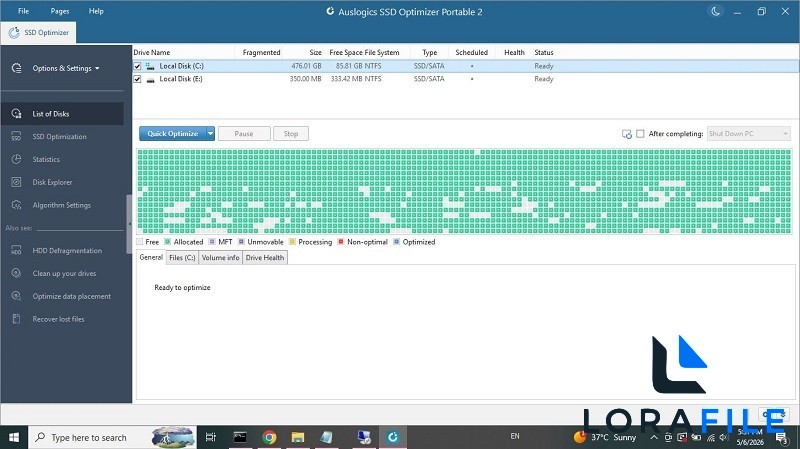
Task: Click the 333.42 MB free space cell
Action: pyautogui.click(x=346, y=79)
